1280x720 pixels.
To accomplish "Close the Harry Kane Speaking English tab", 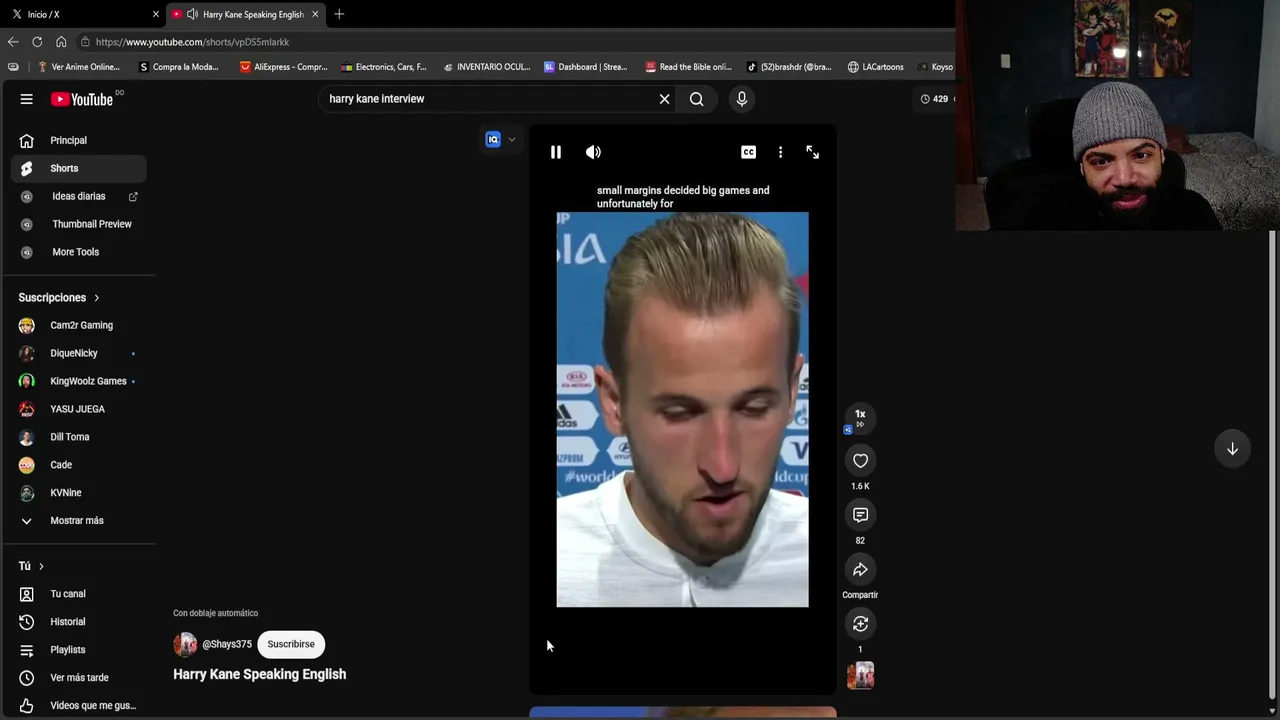I will click(315, 14).
